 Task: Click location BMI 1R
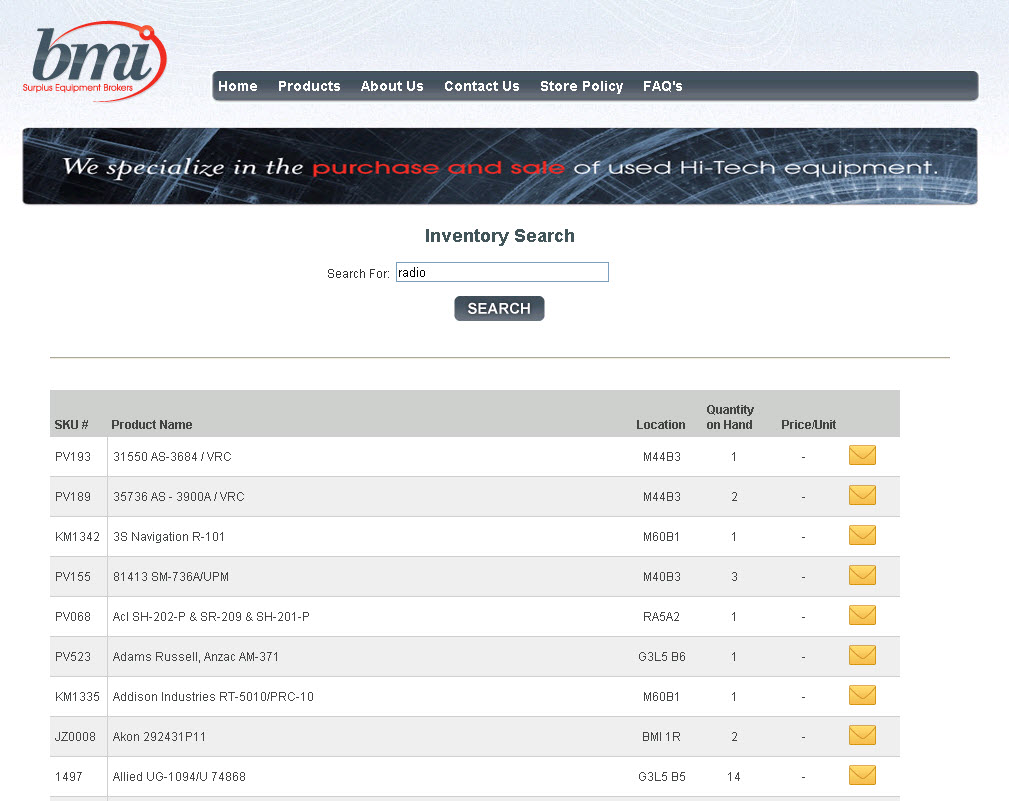[662, 737]
